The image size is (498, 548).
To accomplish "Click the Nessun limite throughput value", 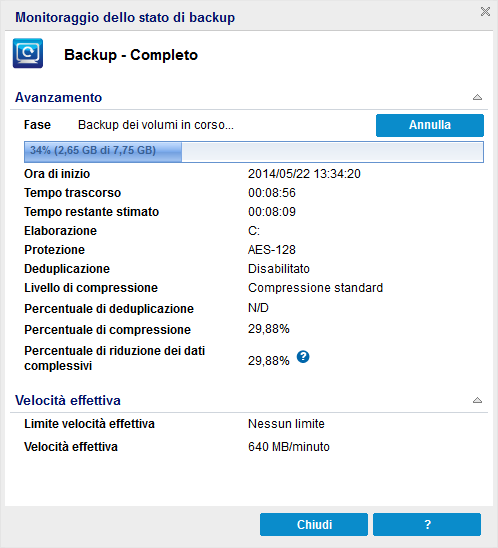I will pos(286,424).
